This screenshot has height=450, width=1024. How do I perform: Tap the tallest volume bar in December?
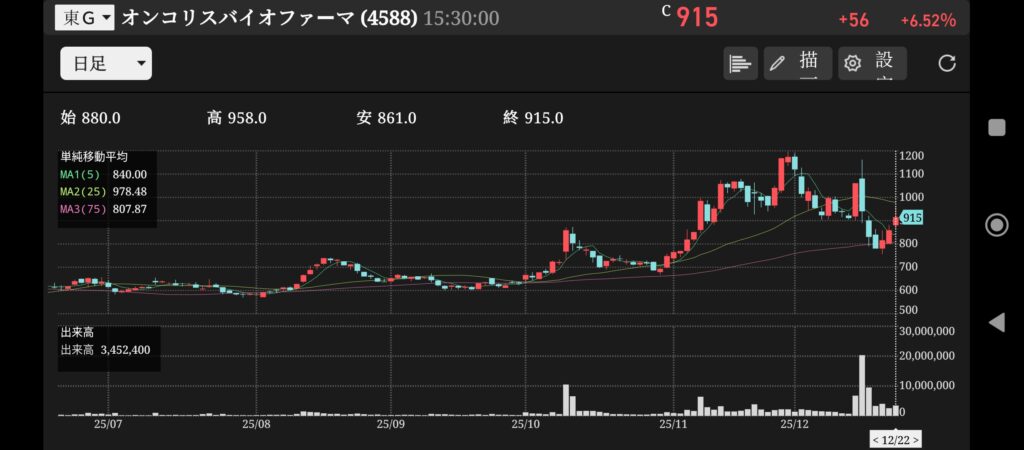(x=862, y=385)
